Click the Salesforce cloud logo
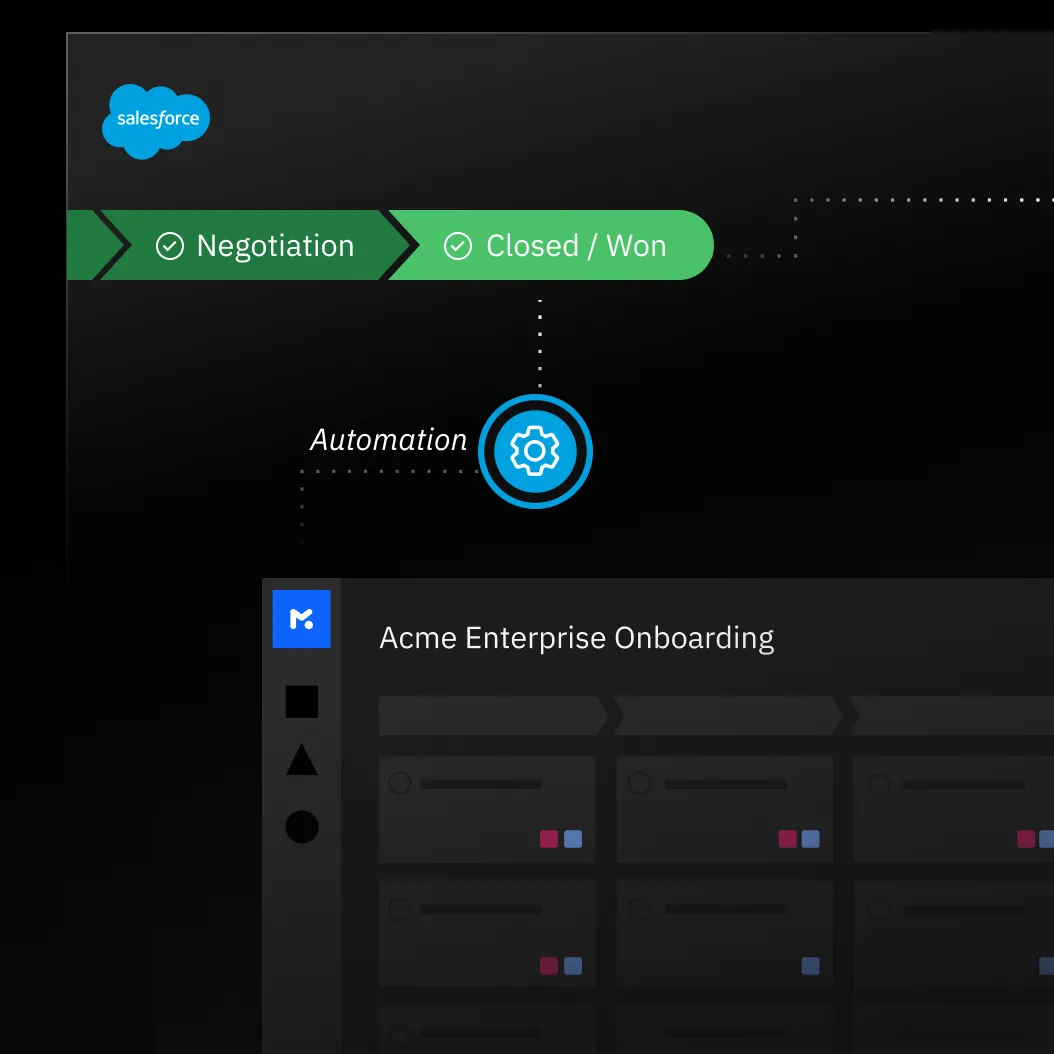This screenshot has width=1054, height=1054. (x=155, y=122)
